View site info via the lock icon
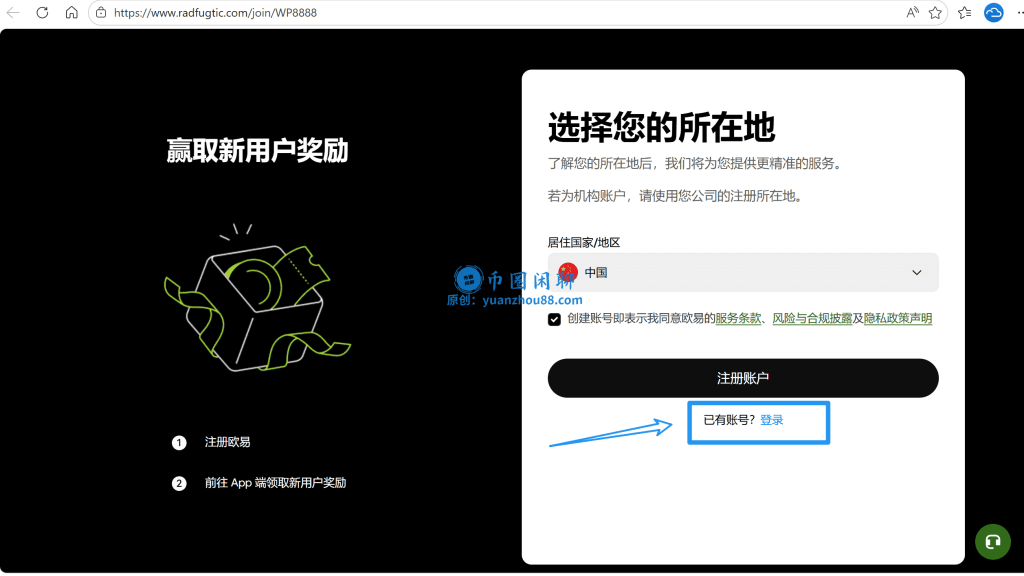Image resolution: width=1024 pixels, height=576 pixels. point(101,12)
